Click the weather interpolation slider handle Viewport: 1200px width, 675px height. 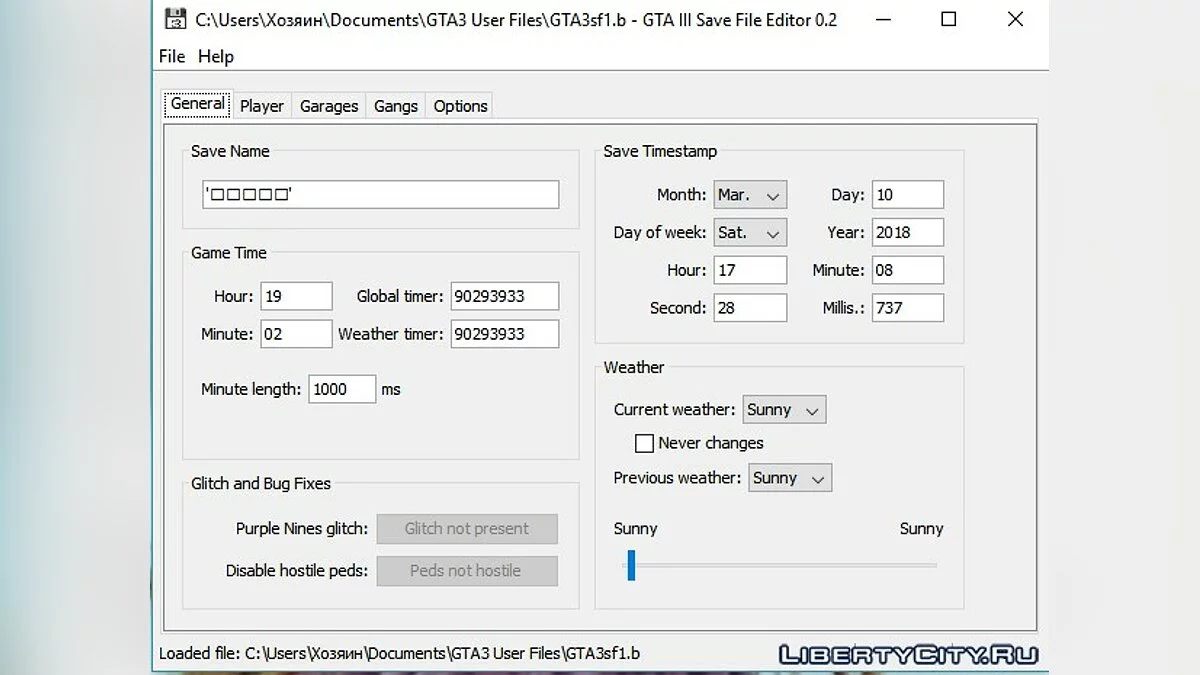tap(631, 565)
